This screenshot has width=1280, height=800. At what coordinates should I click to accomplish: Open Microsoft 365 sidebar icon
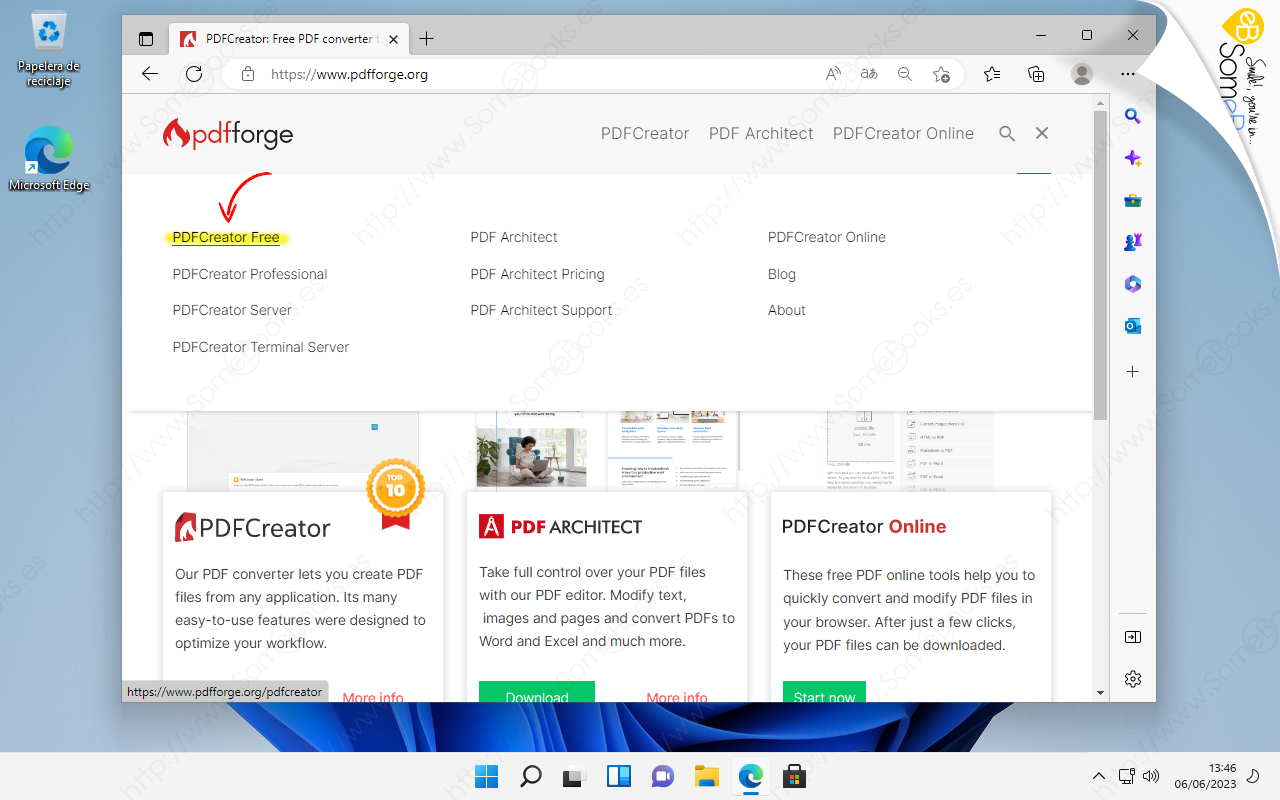1133,284
